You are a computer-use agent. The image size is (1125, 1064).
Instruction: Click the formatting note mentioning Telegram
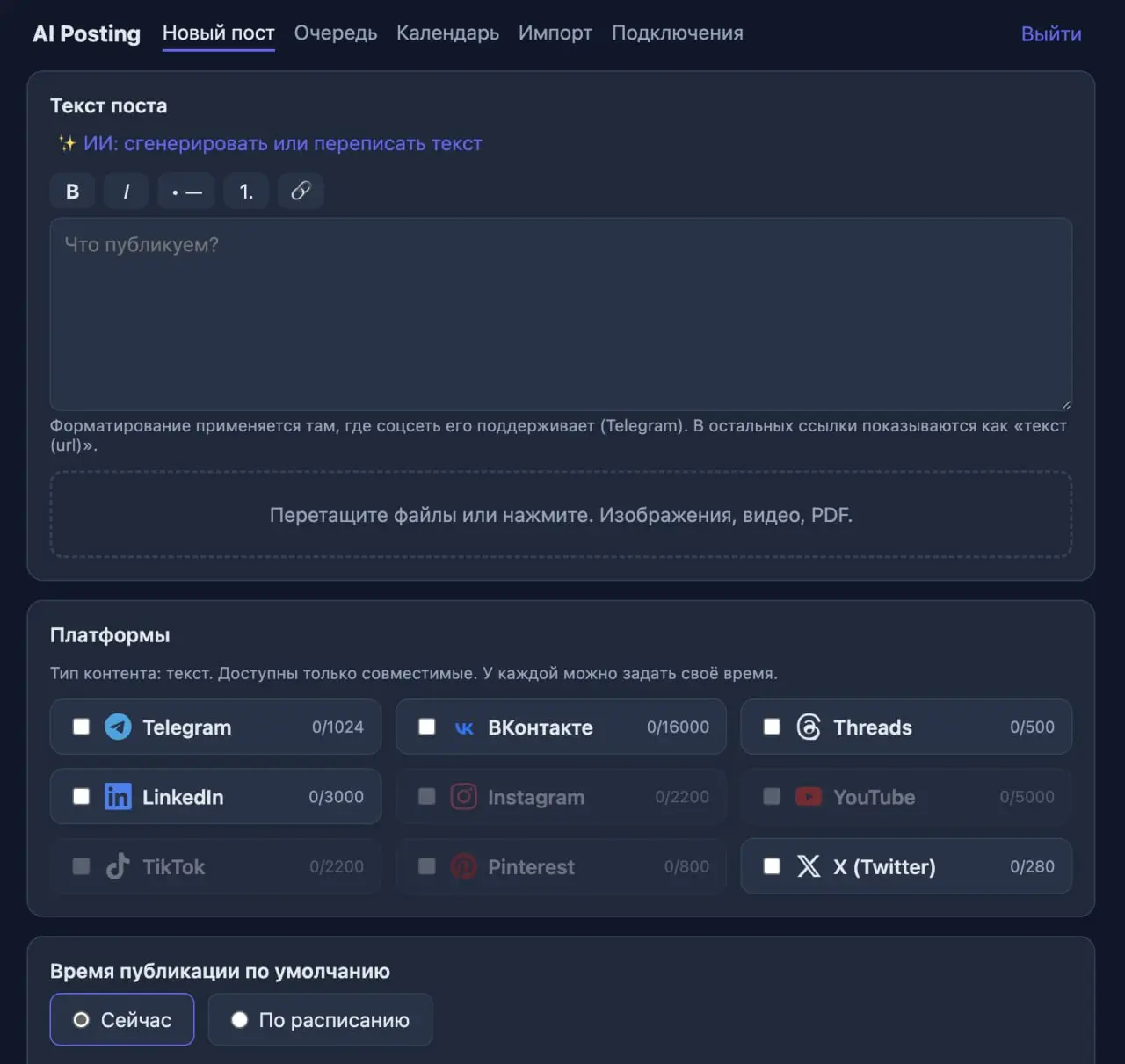[559, 435]
